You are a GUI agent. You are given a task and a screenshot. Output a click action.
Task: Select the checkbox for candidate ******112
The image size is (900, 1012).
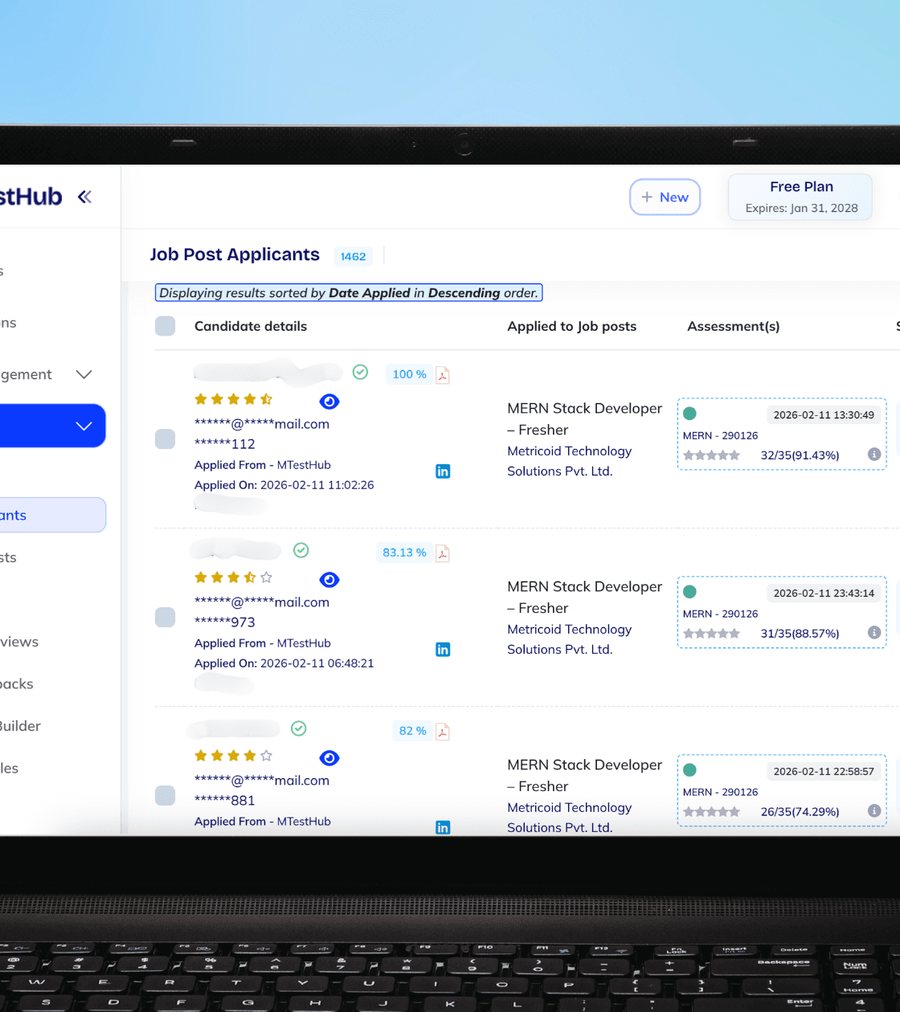165,439
